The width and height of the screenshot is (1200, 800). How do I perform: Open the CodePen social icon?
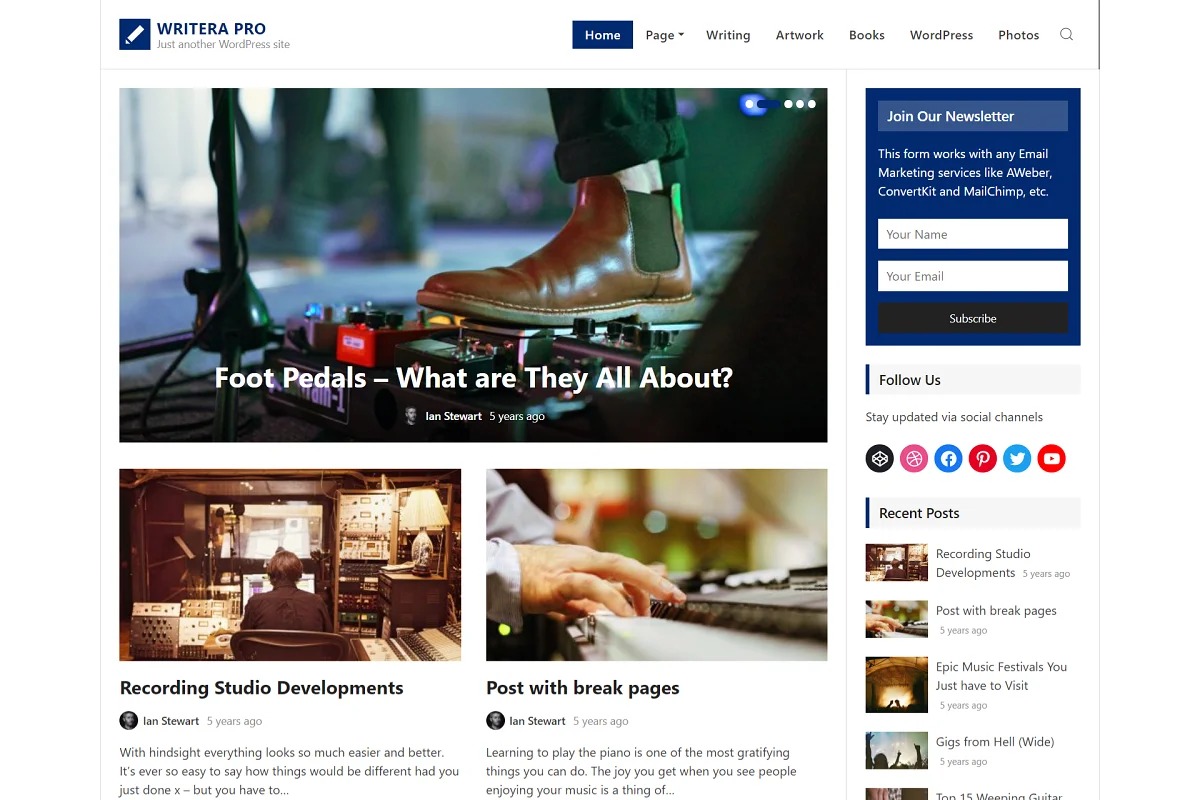(880, 459)
